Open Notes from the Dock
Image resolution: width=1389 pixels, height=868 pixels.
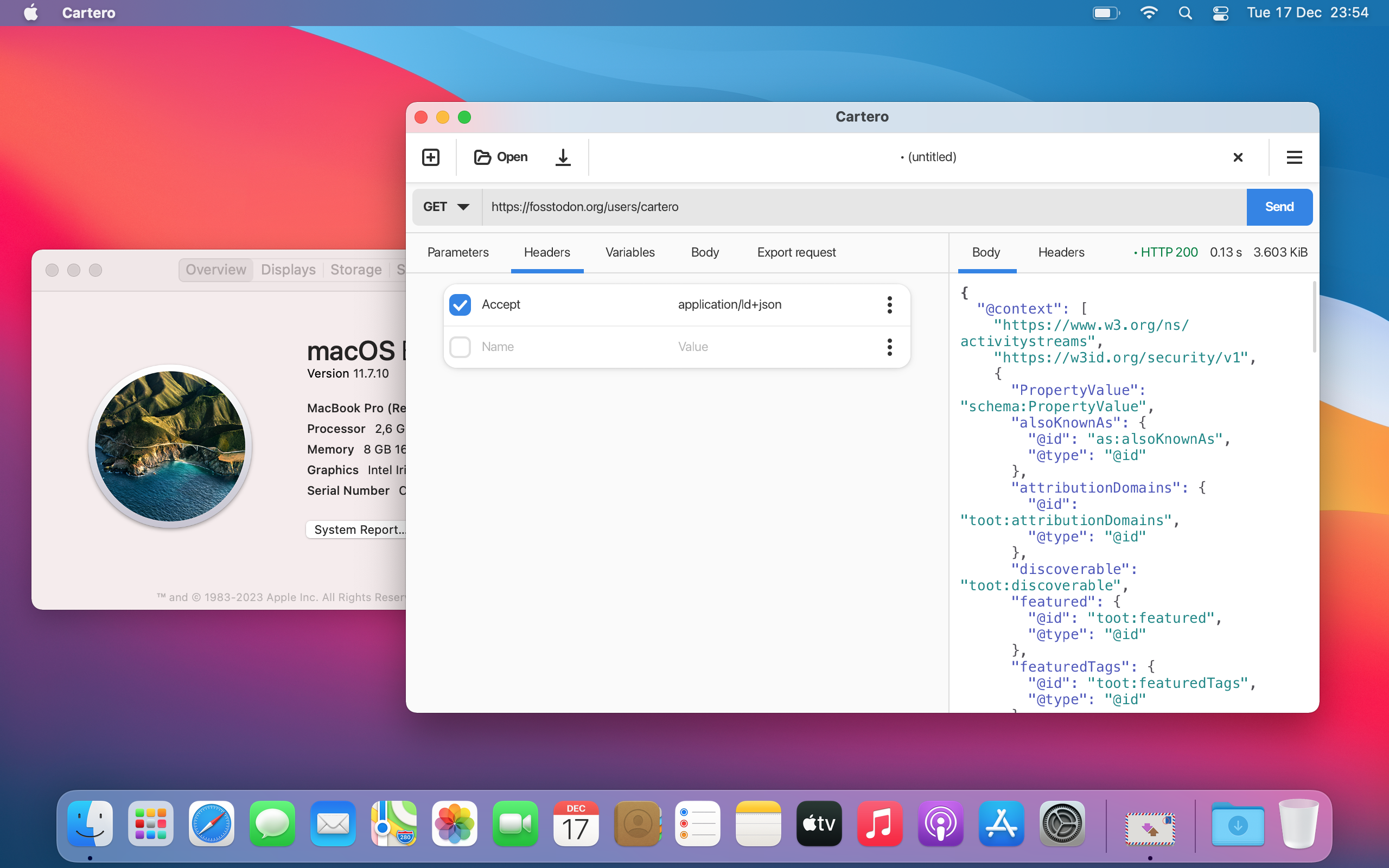click(x=758, y=823)
